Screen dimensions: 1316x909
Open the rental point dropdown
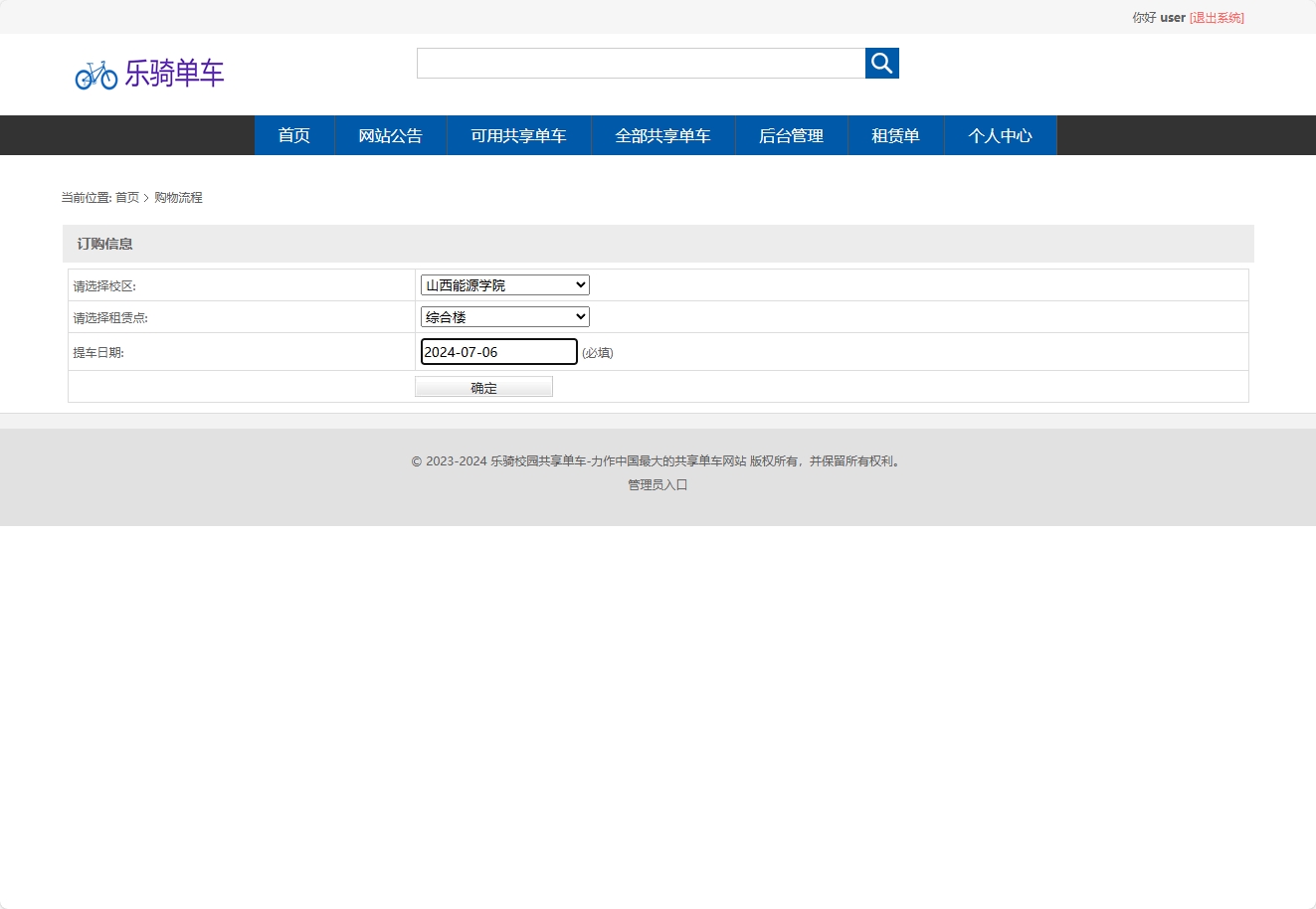pyautogui.click(x=503, y=316)
